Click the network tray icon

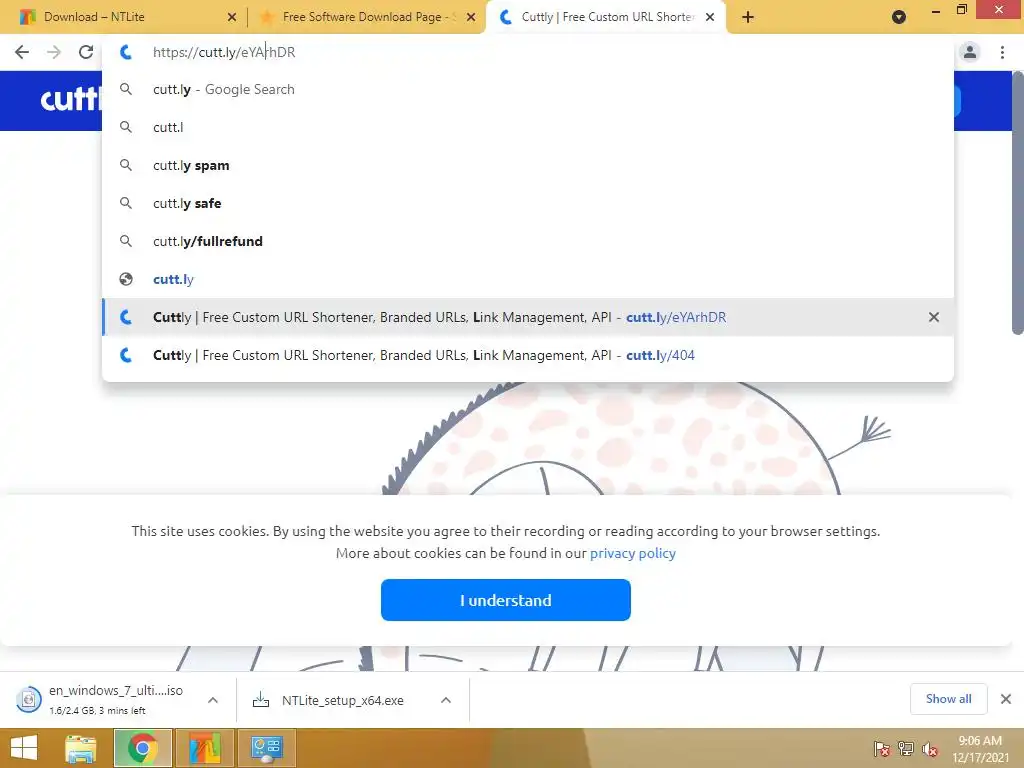pyautogui.click(x=906, y=749)
